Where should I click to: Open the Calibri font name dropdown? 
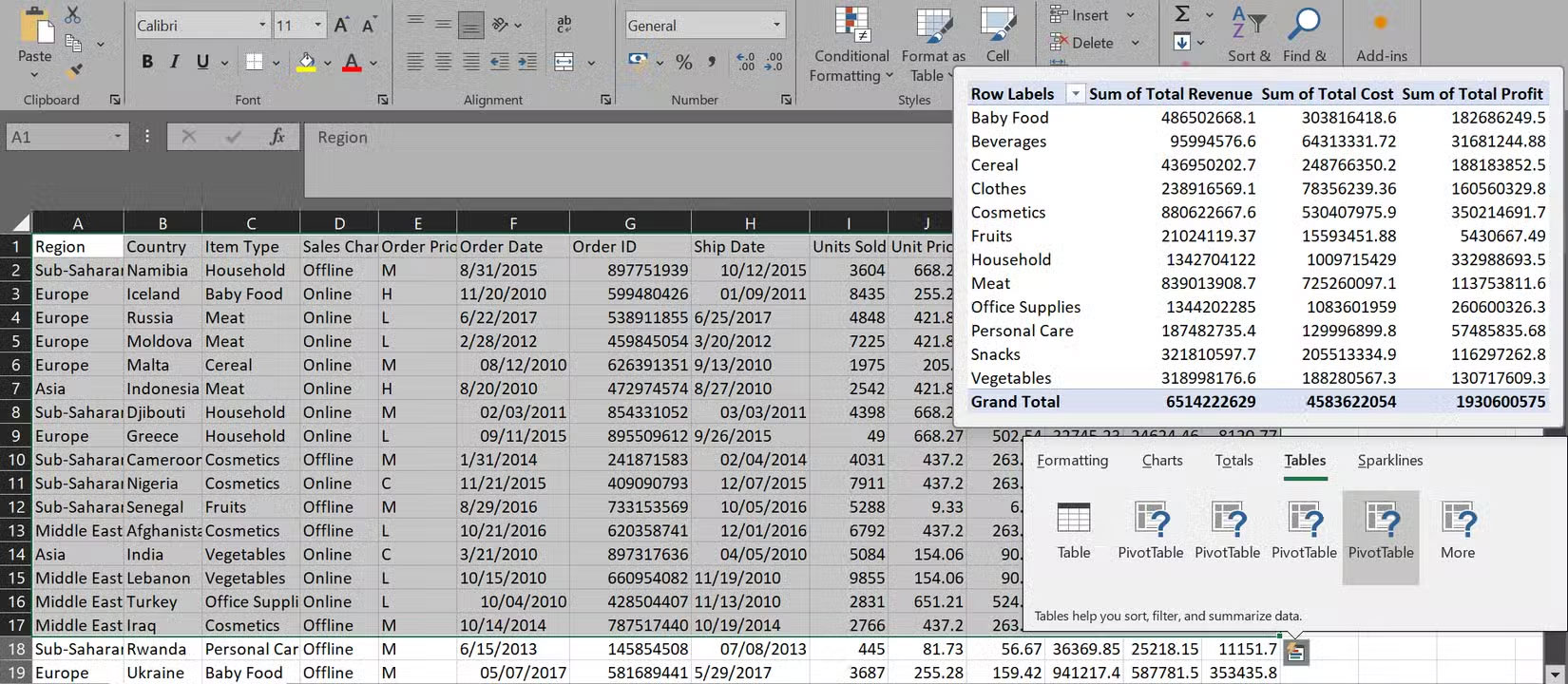click(x=262, y=26)
